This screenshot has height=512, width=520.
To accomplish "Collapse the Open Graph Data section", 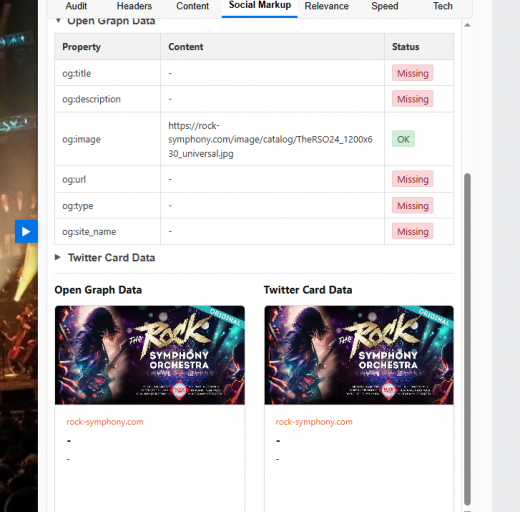I will (x=105, y=21).
